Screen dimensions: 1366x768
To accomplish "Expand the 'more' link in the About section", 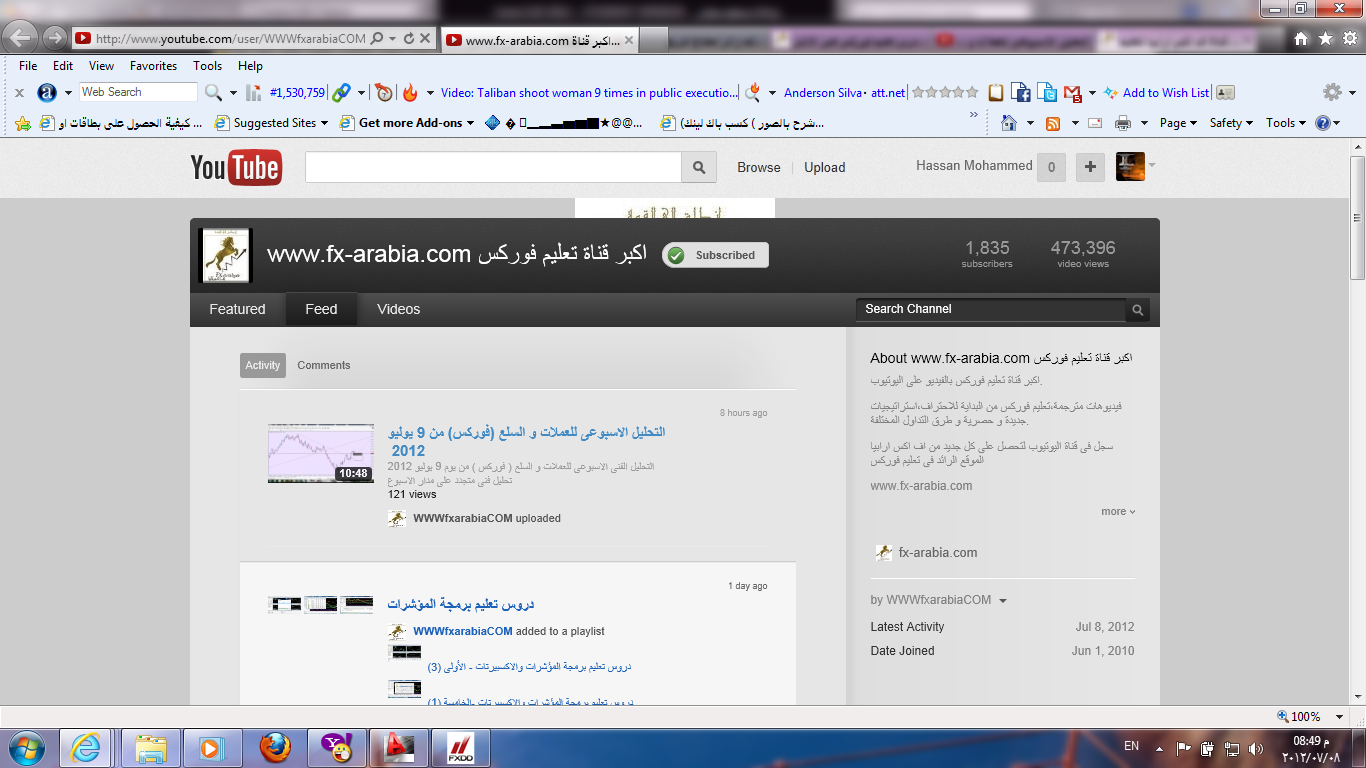I will (x=1118, y=511).
